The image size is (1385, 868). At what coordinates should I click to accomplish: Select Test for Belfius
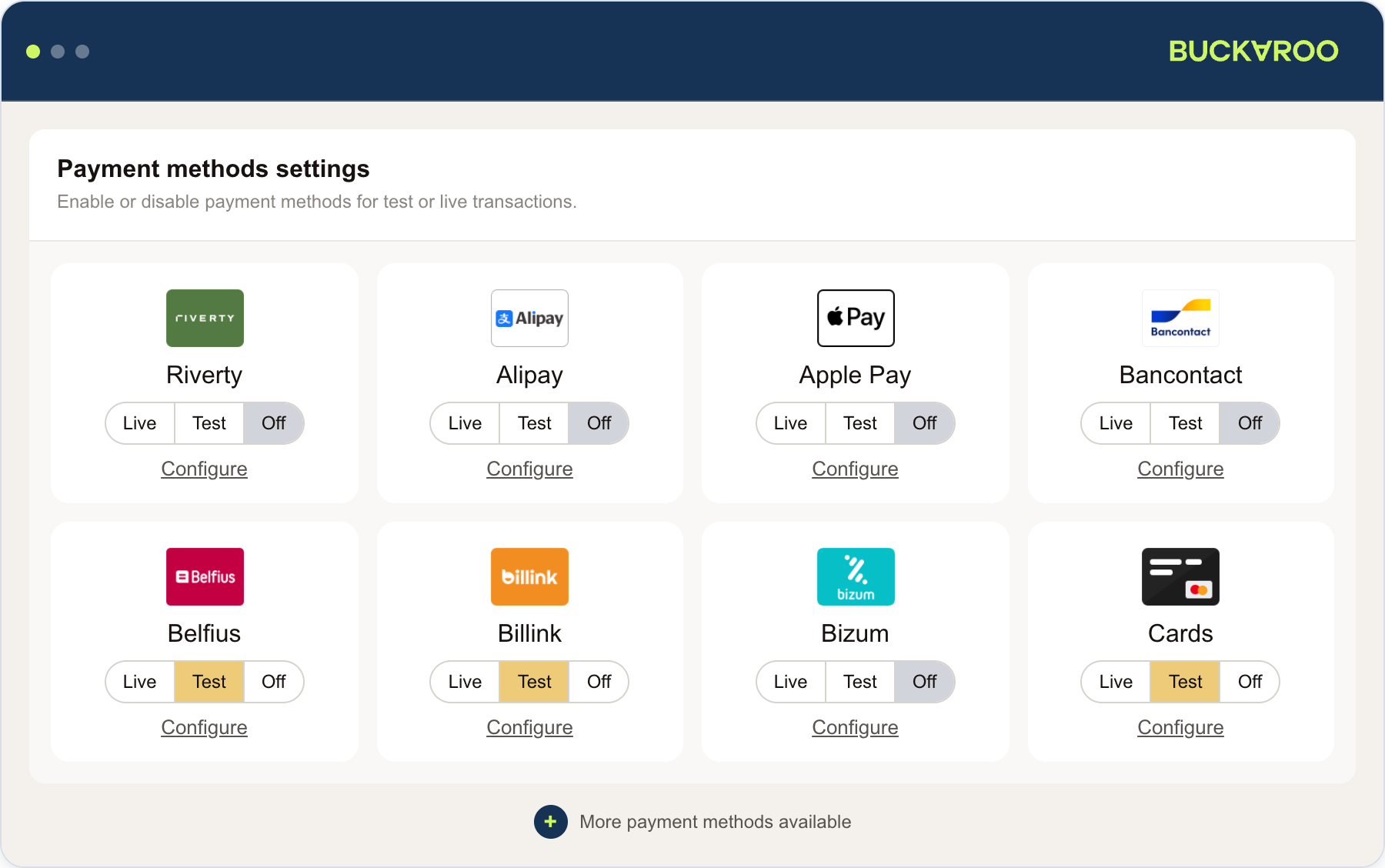[209, 682]
